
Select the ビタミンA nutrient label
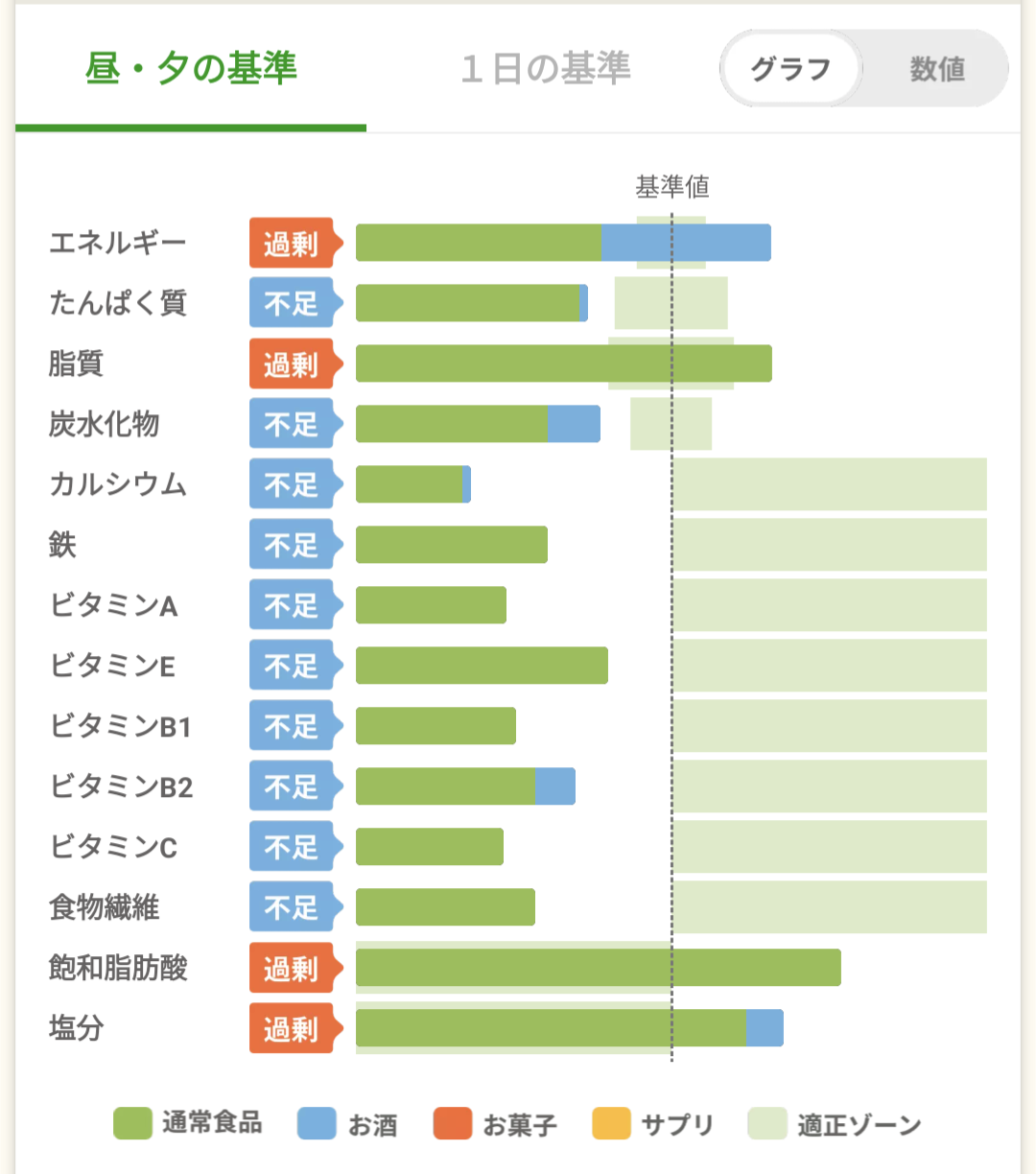[113, 605]
